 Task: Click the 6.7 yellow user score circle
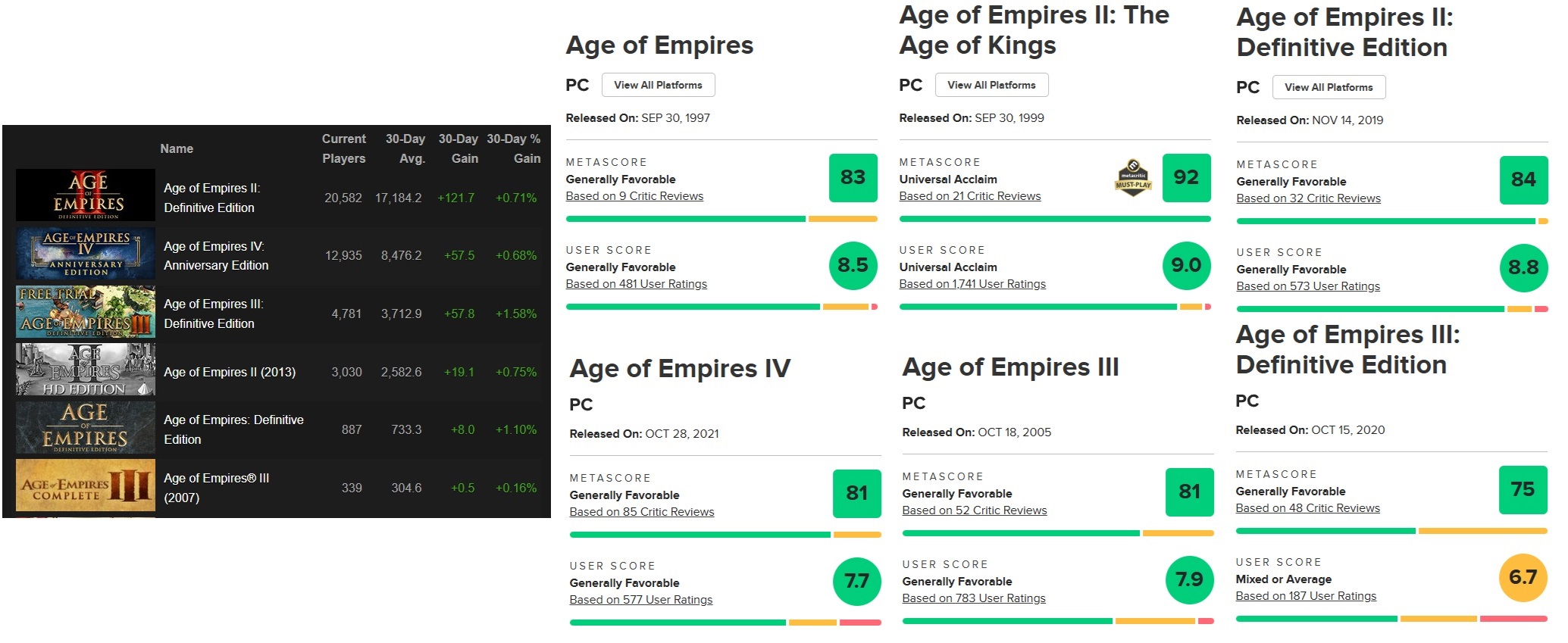click(1523, 578)
